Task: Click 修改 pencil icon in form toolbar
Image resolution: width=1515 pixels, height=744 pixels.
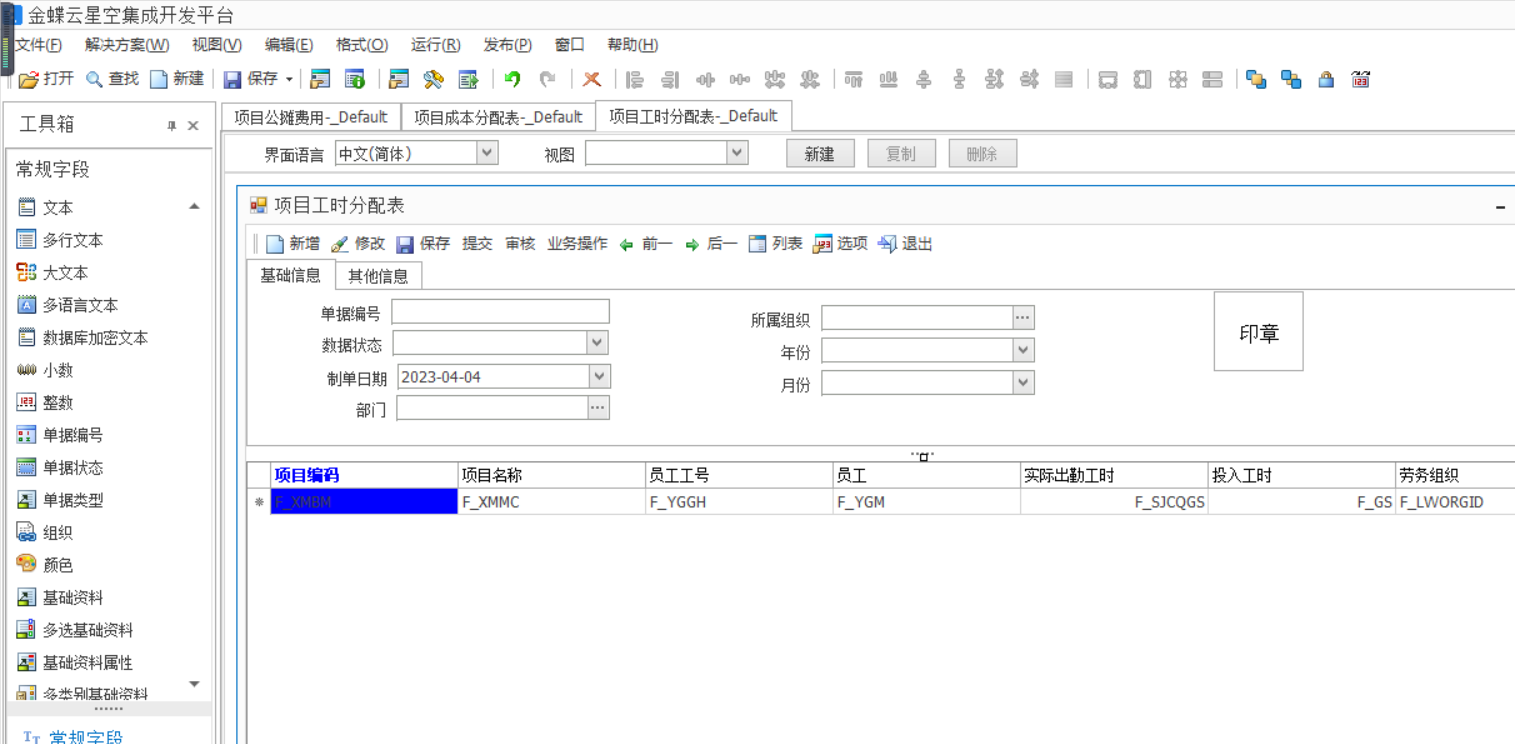Action: 340,244
